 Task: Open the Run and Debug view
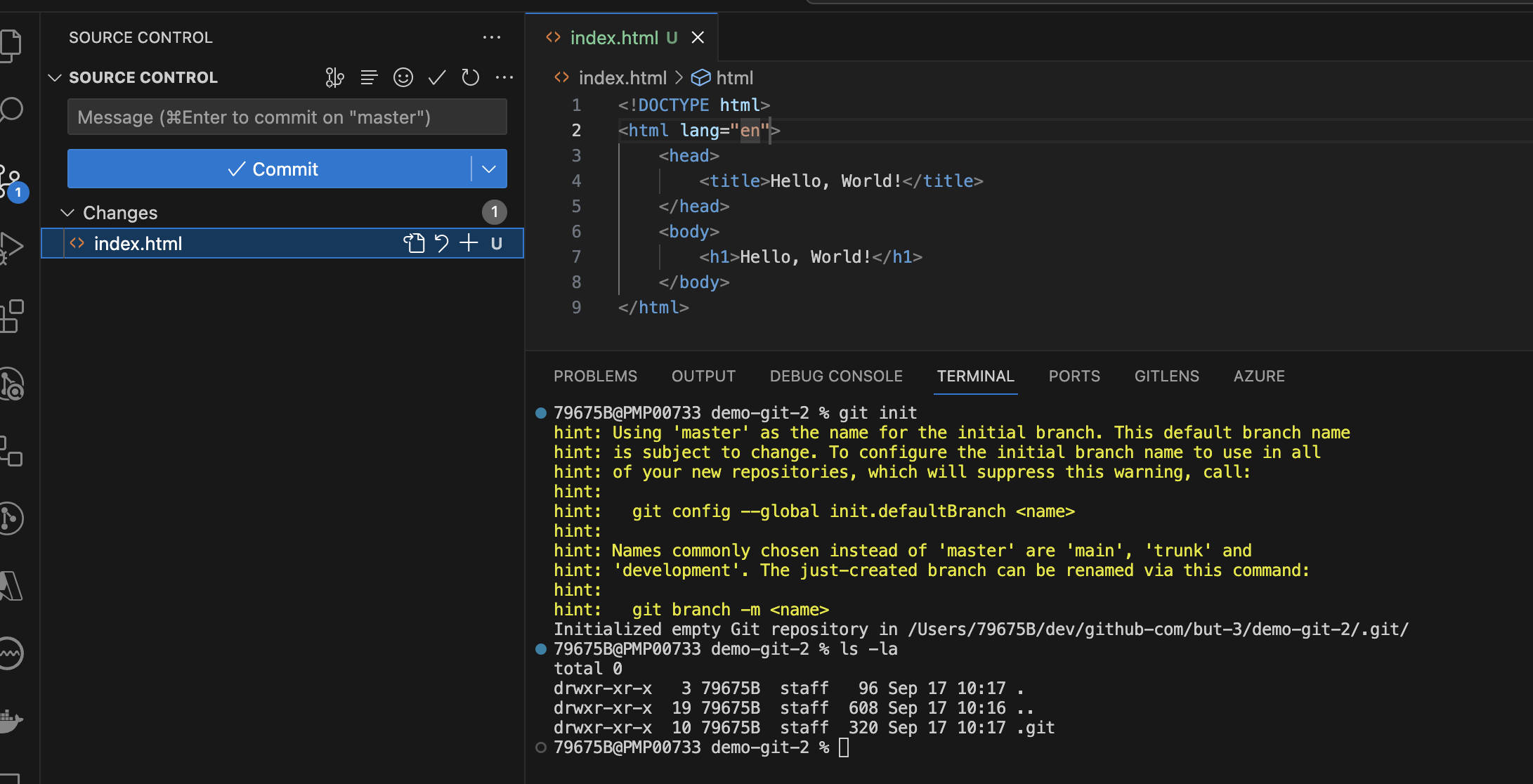point(11,247)
